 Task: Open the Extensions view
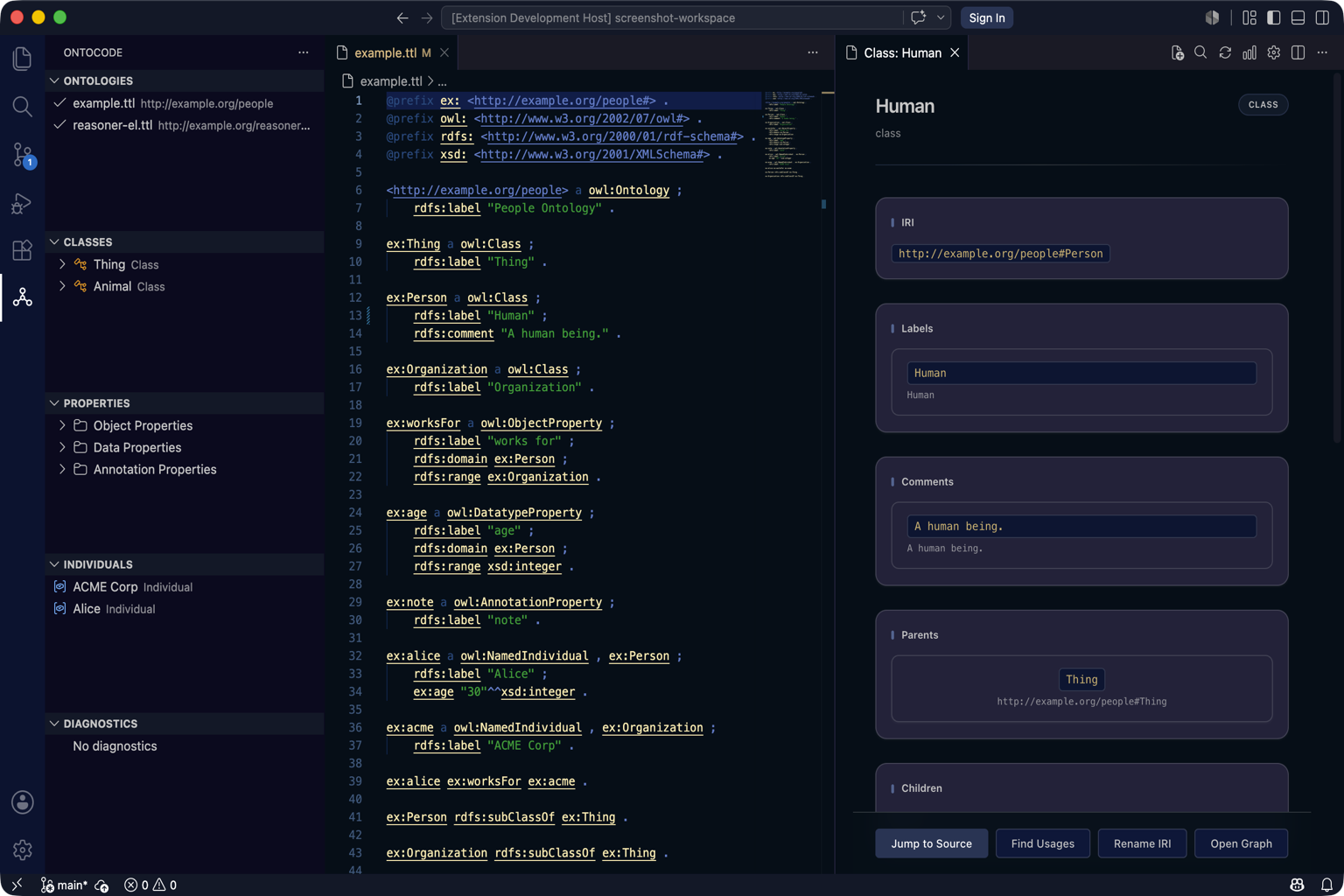tap(23, 250)
